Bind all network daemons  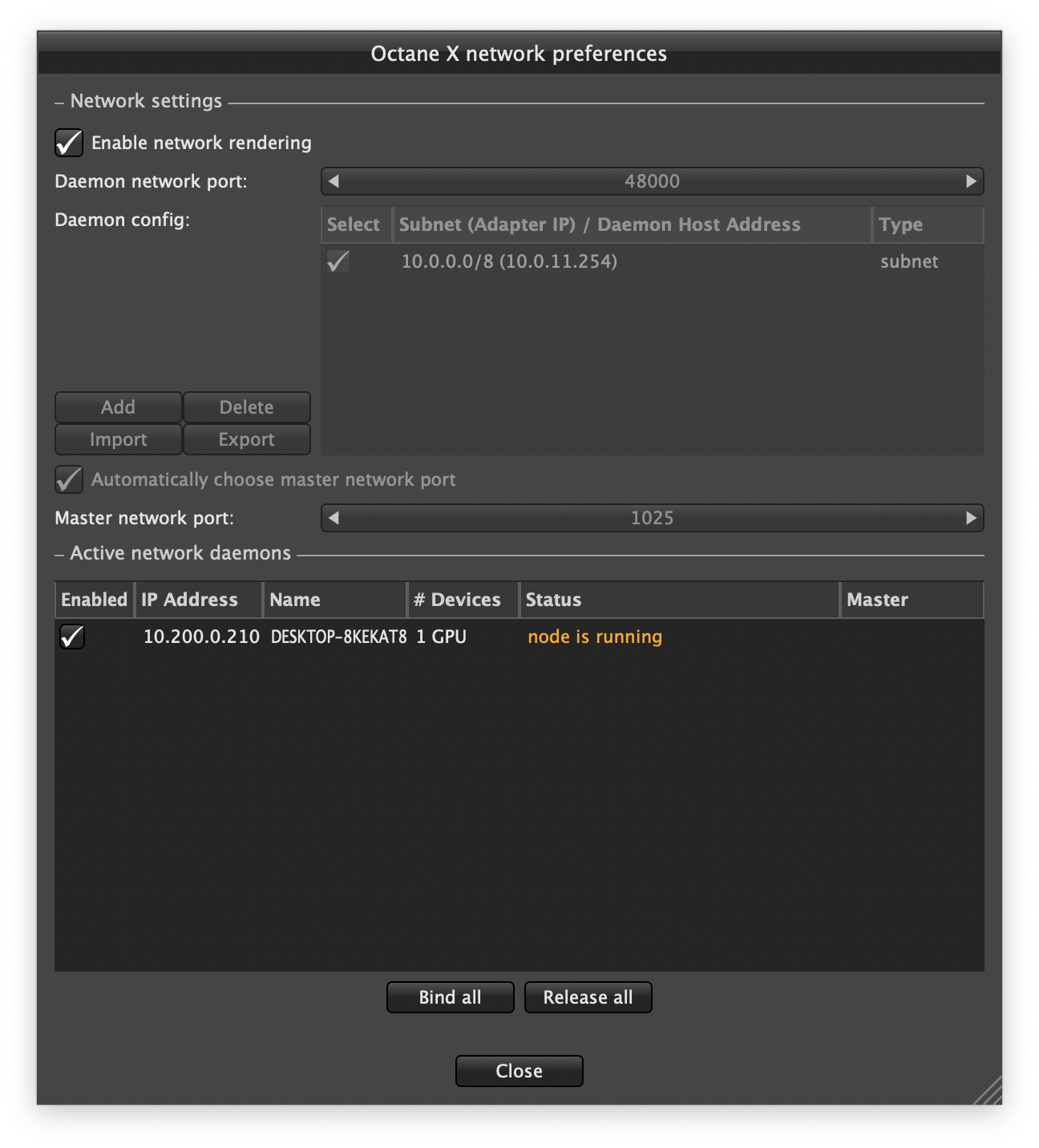(x=451, y=997)
